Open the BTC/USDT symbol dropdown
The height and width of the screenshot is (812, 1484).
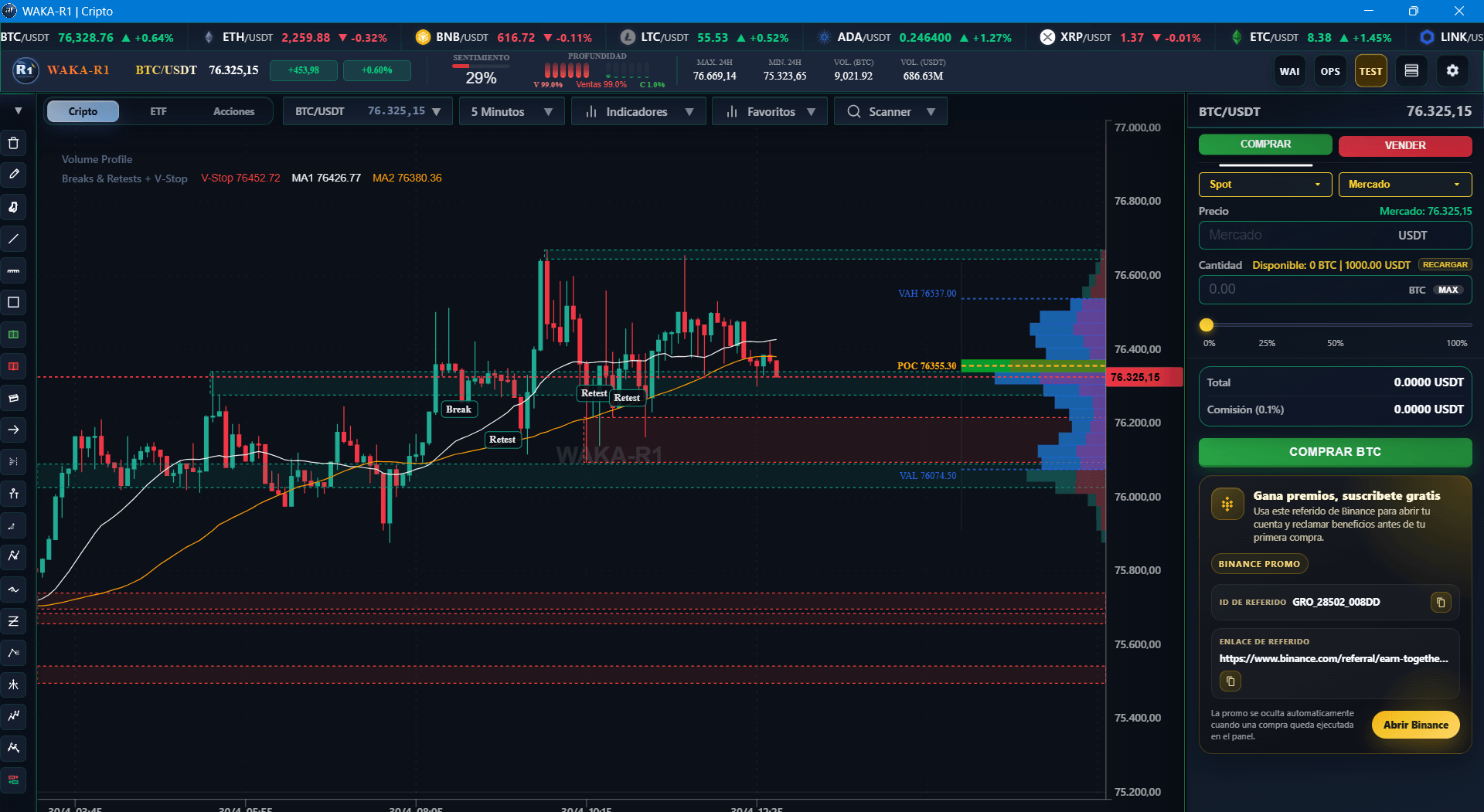click(368, 111)
